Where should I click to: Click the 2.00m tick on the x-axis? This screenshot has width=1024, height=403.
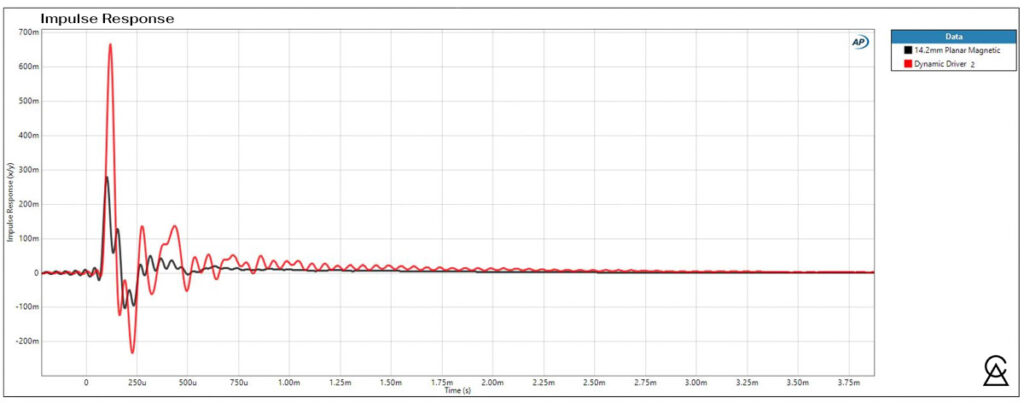point(492,383)
